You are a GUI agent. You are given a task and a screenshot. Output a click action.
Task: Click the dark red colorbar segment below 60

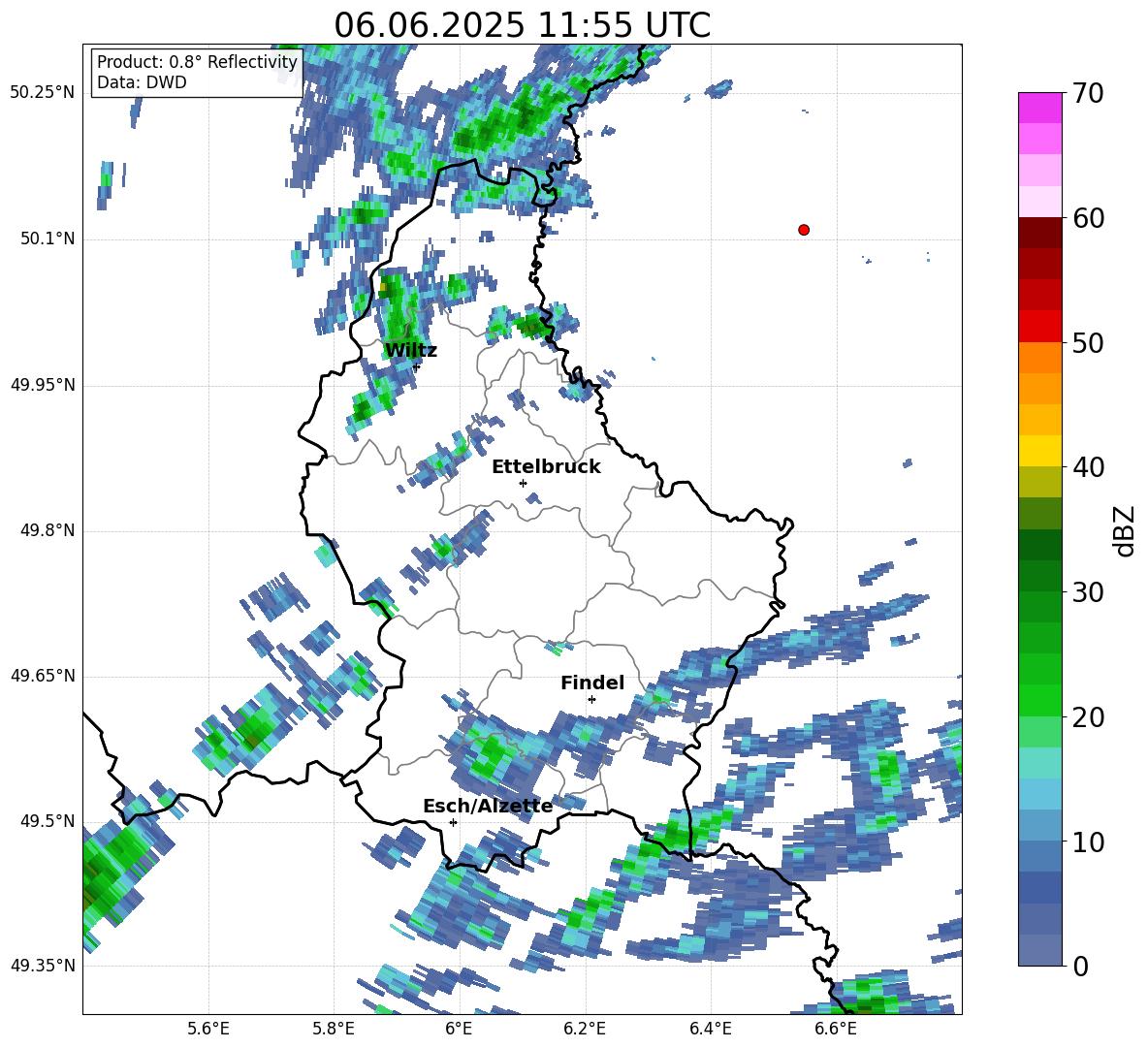point(1039,233)
